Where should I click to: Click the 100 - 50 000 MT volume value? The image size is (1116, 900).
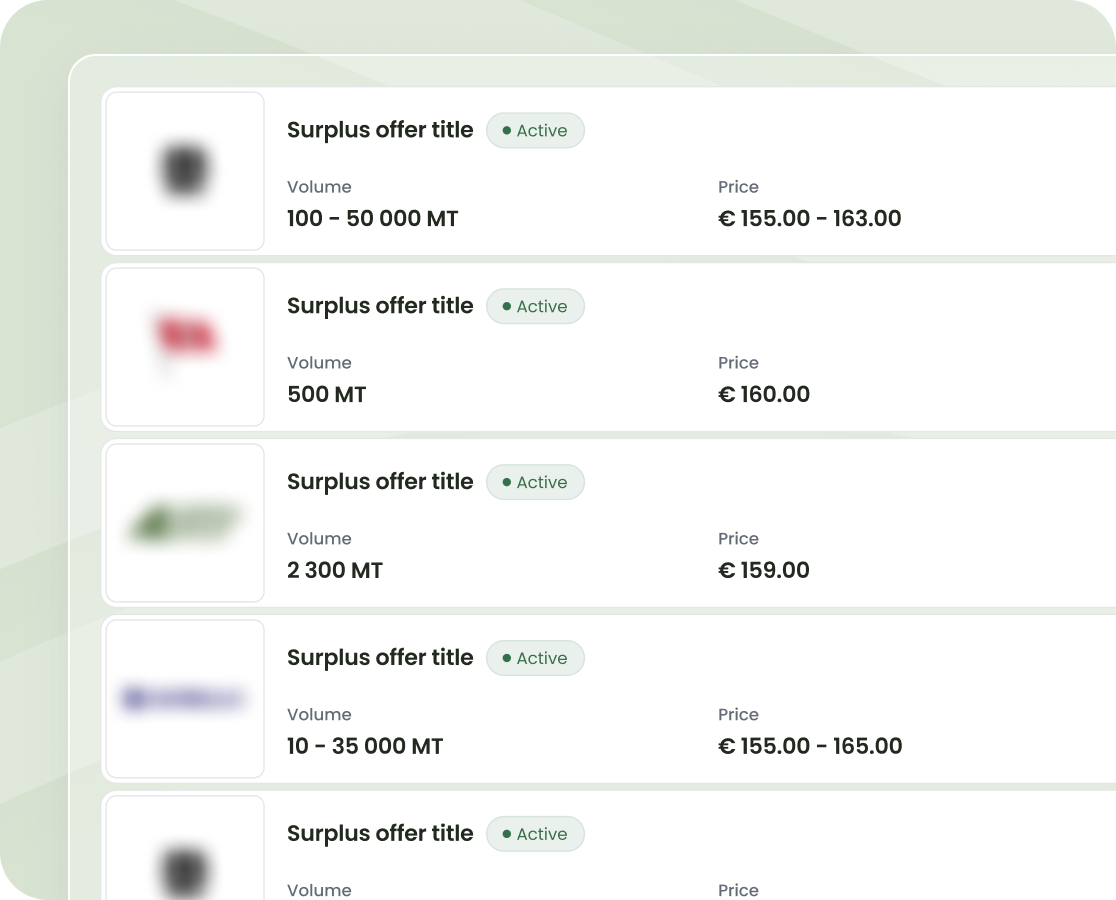[x=372, y=219]
